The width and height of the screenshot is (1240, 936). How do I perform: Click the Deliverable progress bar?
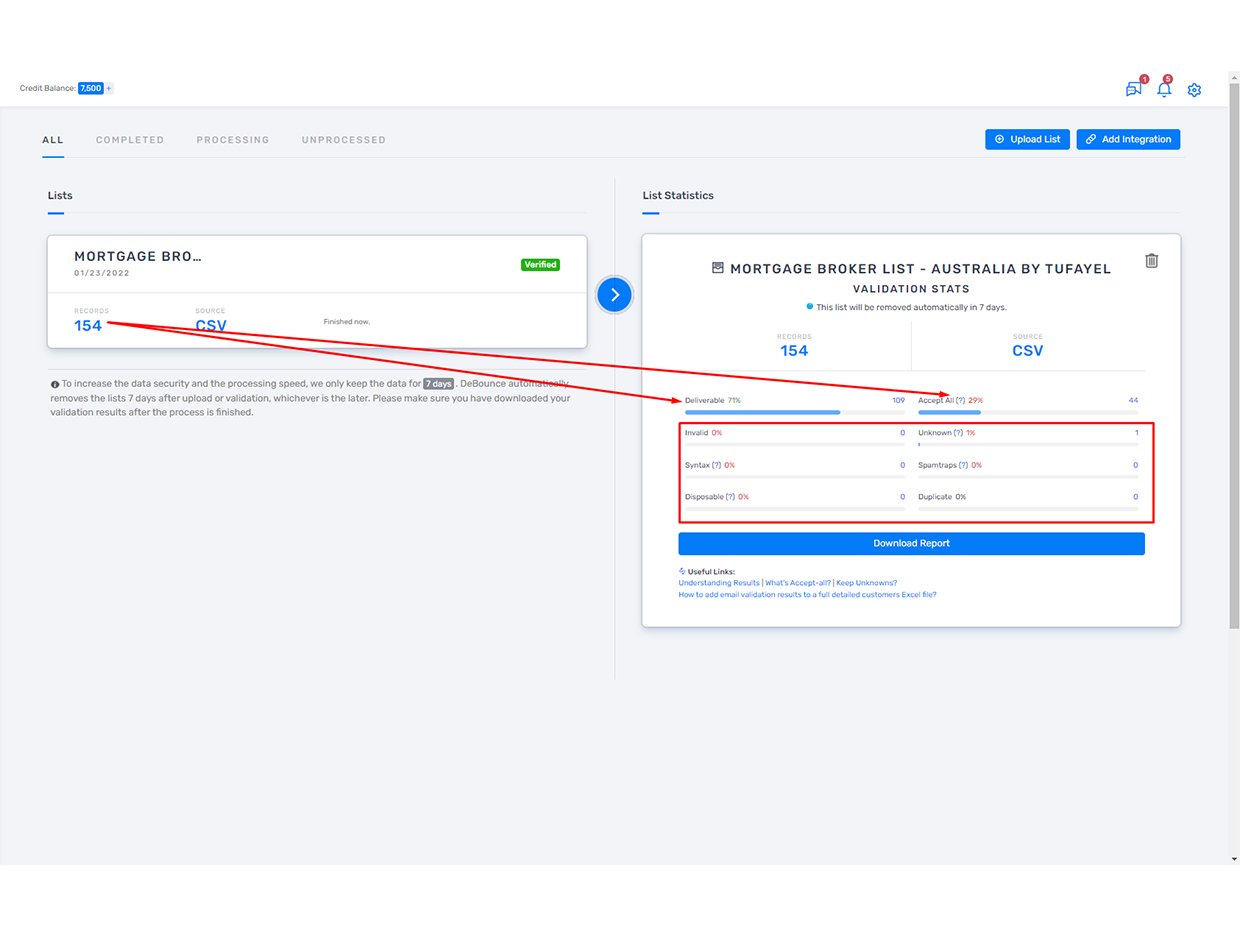[x=795, y=412]
